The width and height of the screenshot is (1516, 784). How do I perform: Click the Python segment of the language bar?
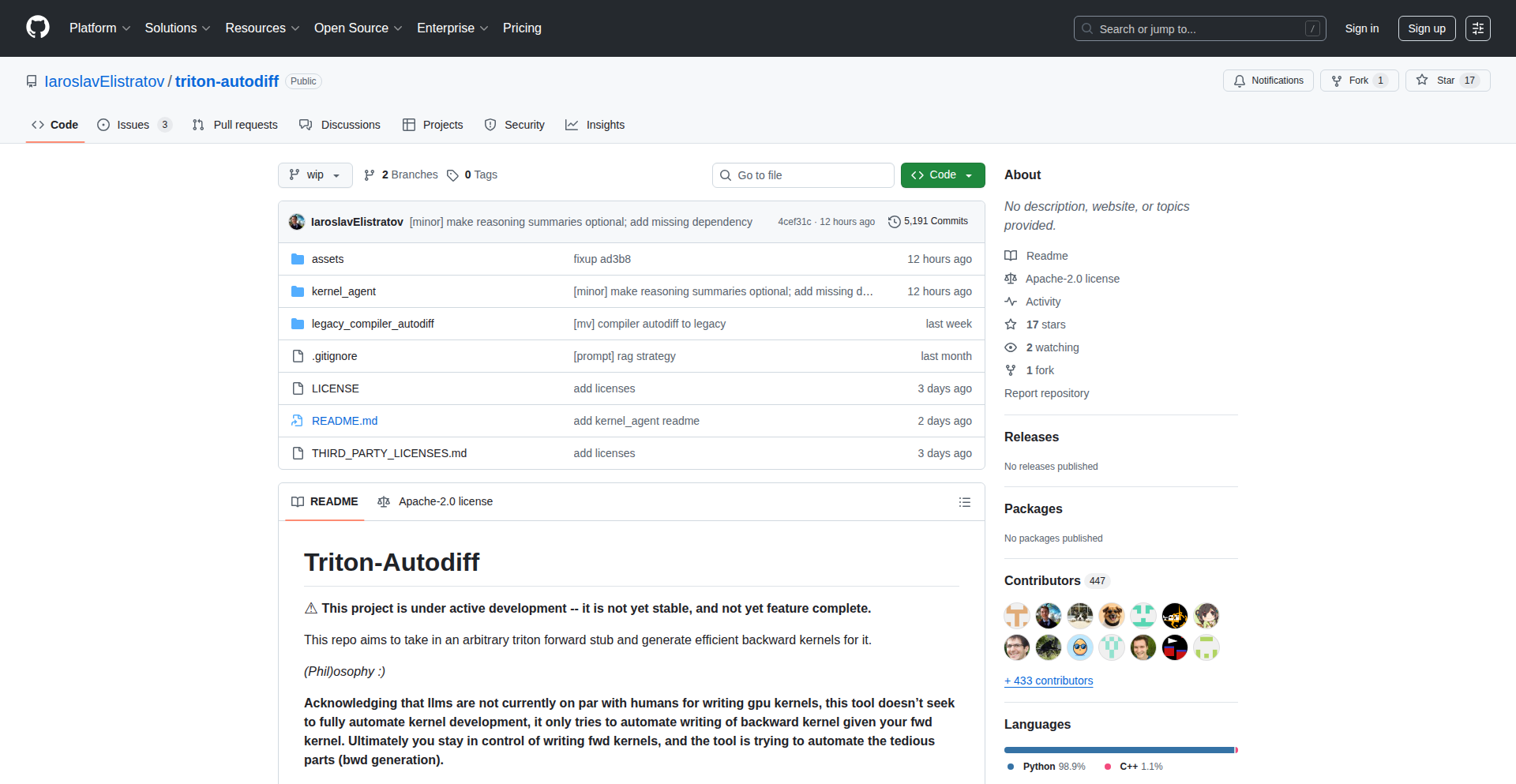coord(1119,750)
